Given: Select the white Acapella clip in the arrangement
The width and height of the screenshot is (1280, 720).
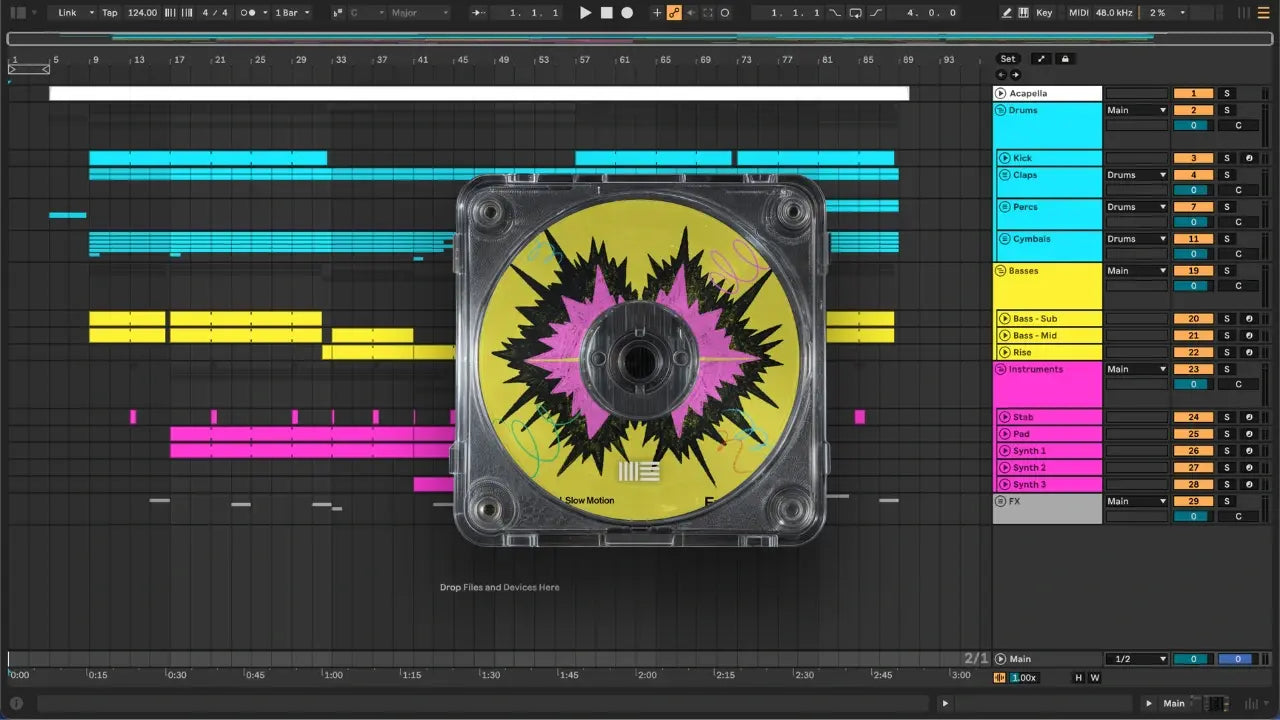Looking at the screenshot, I should [479, 93].
